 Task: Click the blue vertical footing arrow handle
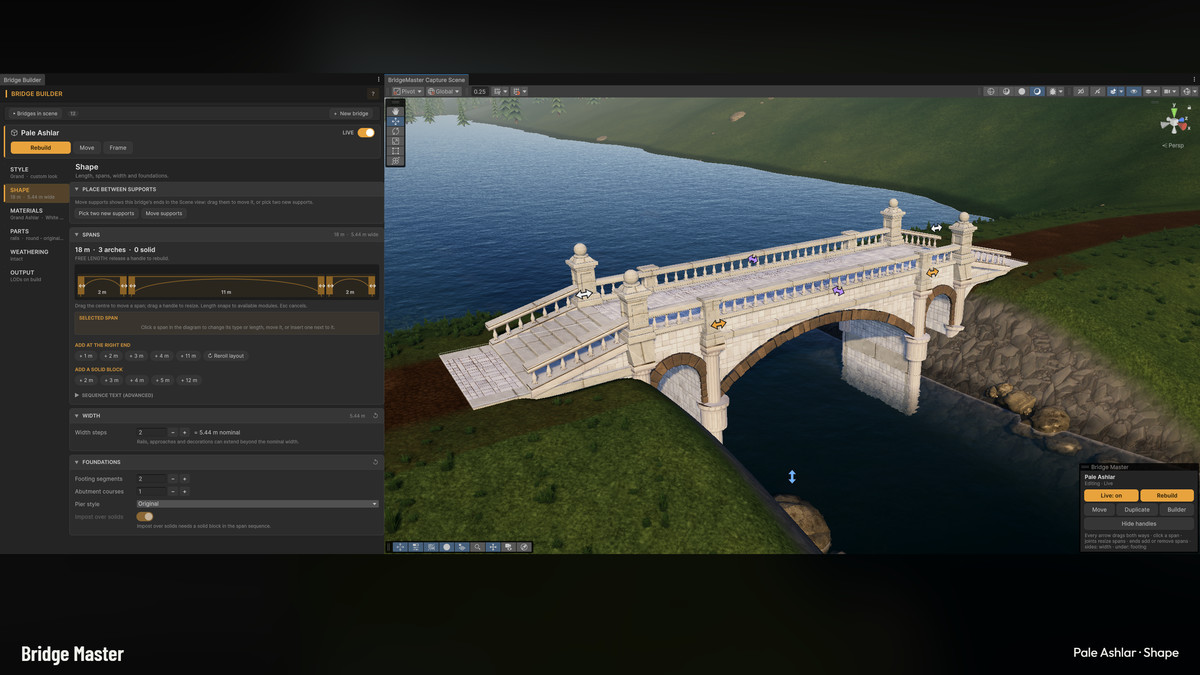click(x=792, y=477)
